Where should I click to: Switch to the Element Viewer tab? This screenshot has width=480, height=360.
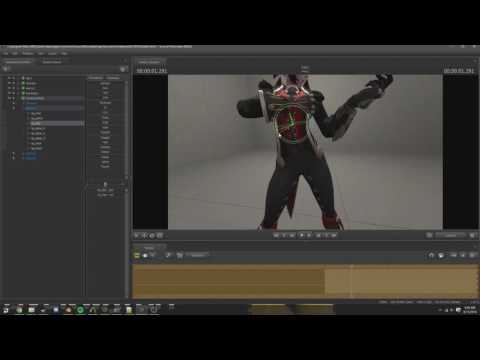(52, 62)
